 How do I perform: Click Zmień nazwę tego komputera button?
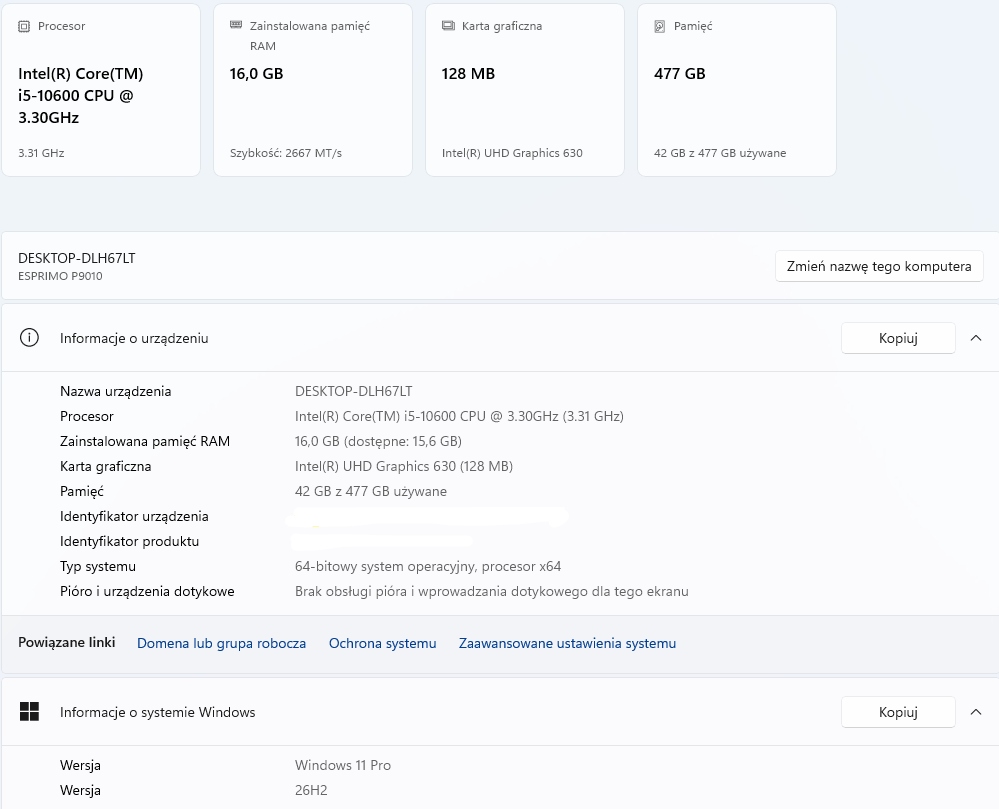(x=879, y=266)
